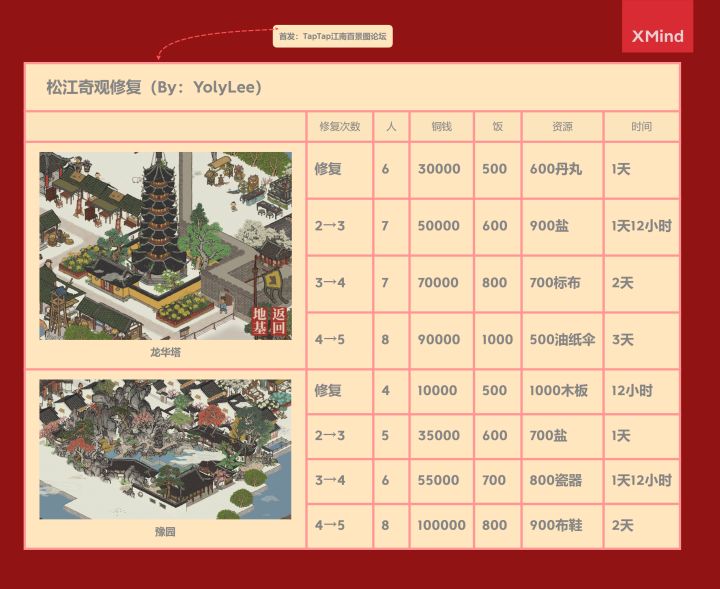This screenshot has width=720, height=589.
Task: Select the 人 value 8 in 油纸伞 row
Action: click(391, 340)
